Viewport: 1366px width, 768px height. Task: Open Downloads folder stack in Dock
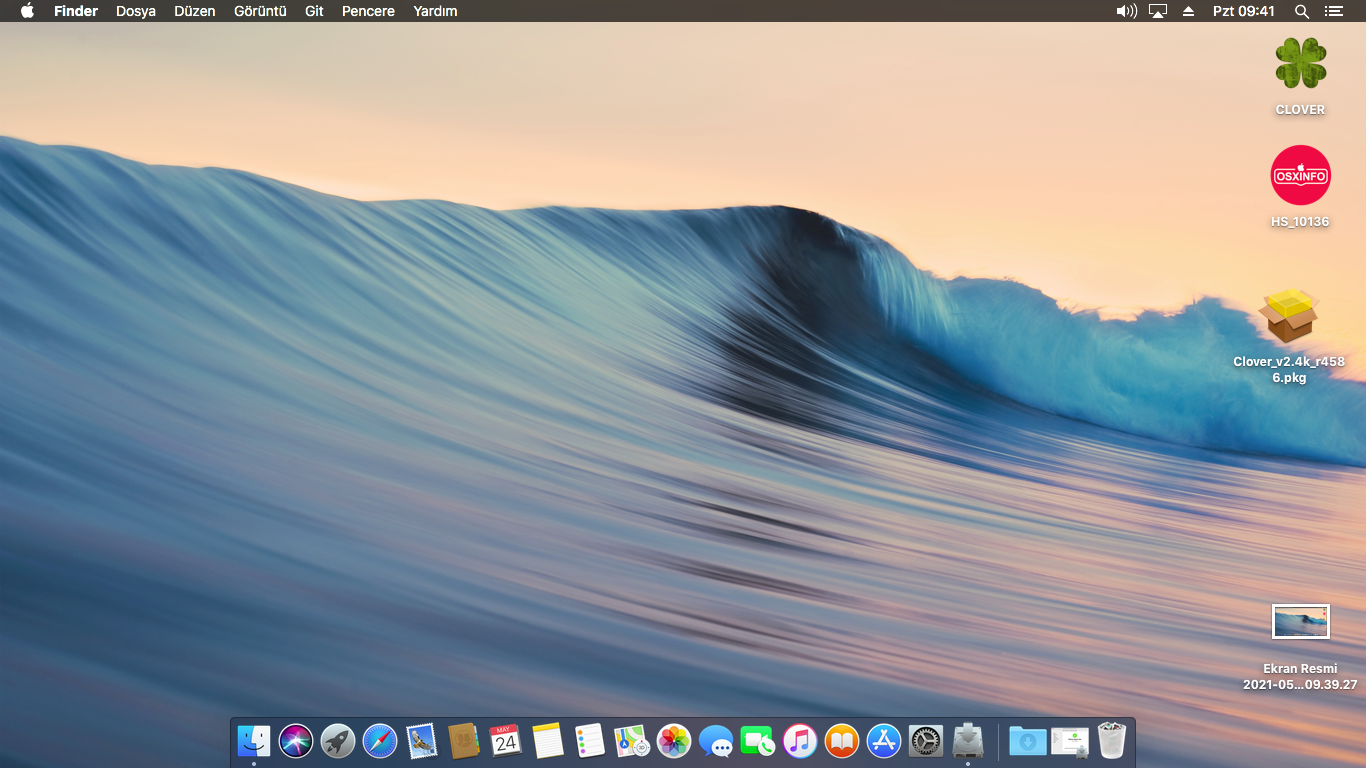(1028, 741)
